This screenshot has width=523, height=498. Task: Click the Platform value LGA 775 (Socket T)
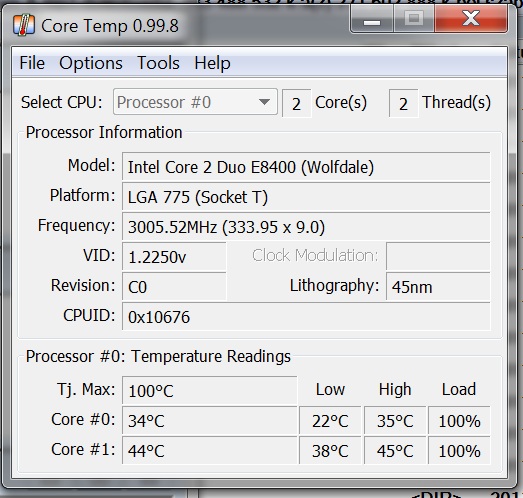306,197
